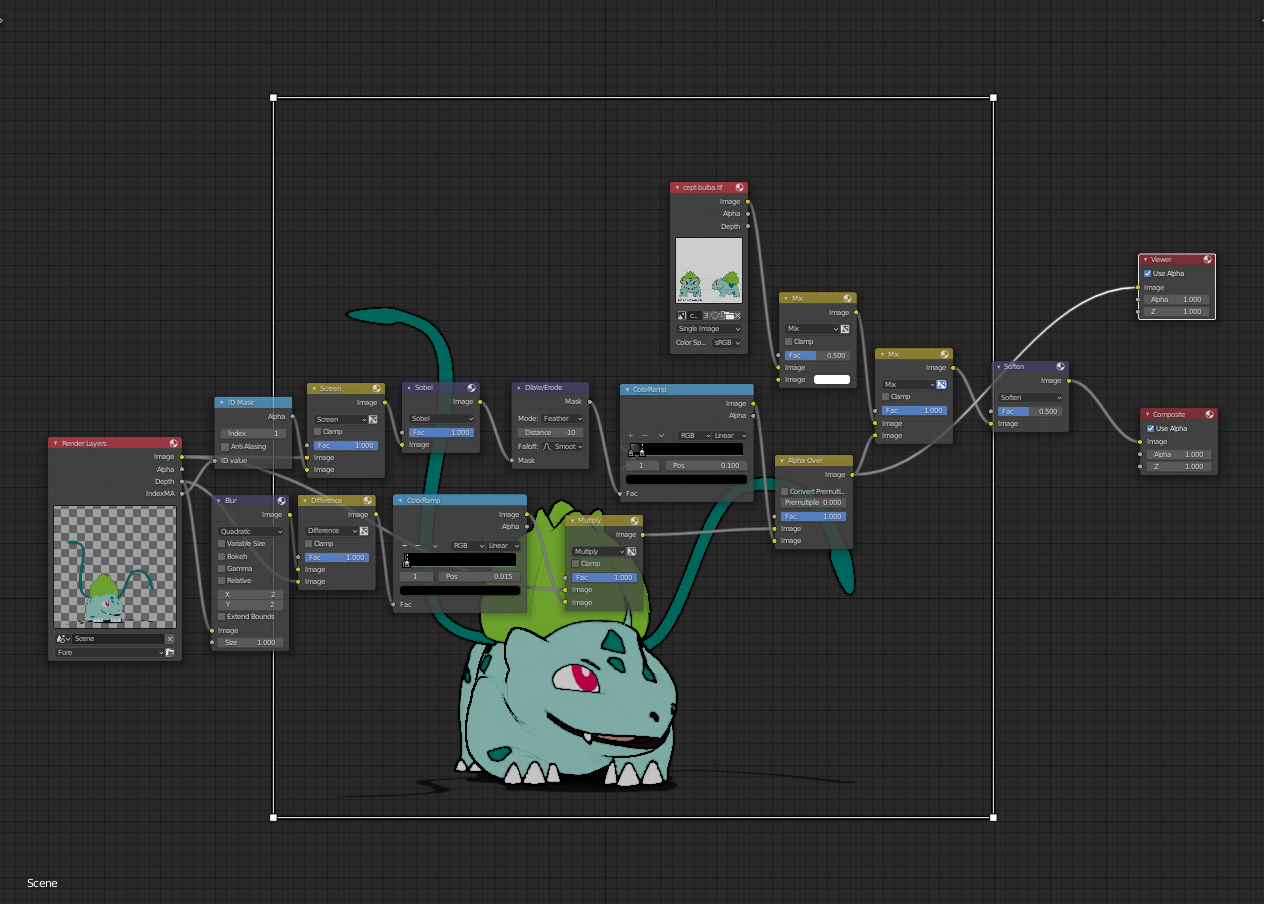Toggle preview icon on Composite node
Image resolution: width=1264 pixels, height=904 pixels.
click(x=1209, y=414)
